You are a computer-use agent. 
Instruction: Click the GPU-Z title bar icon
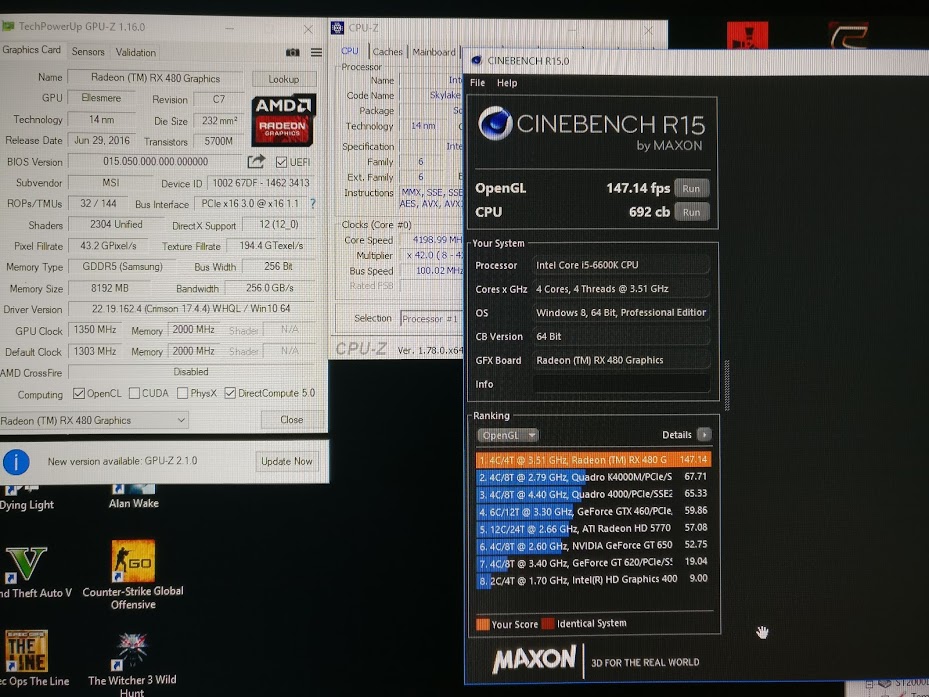(x=8, y=27)
